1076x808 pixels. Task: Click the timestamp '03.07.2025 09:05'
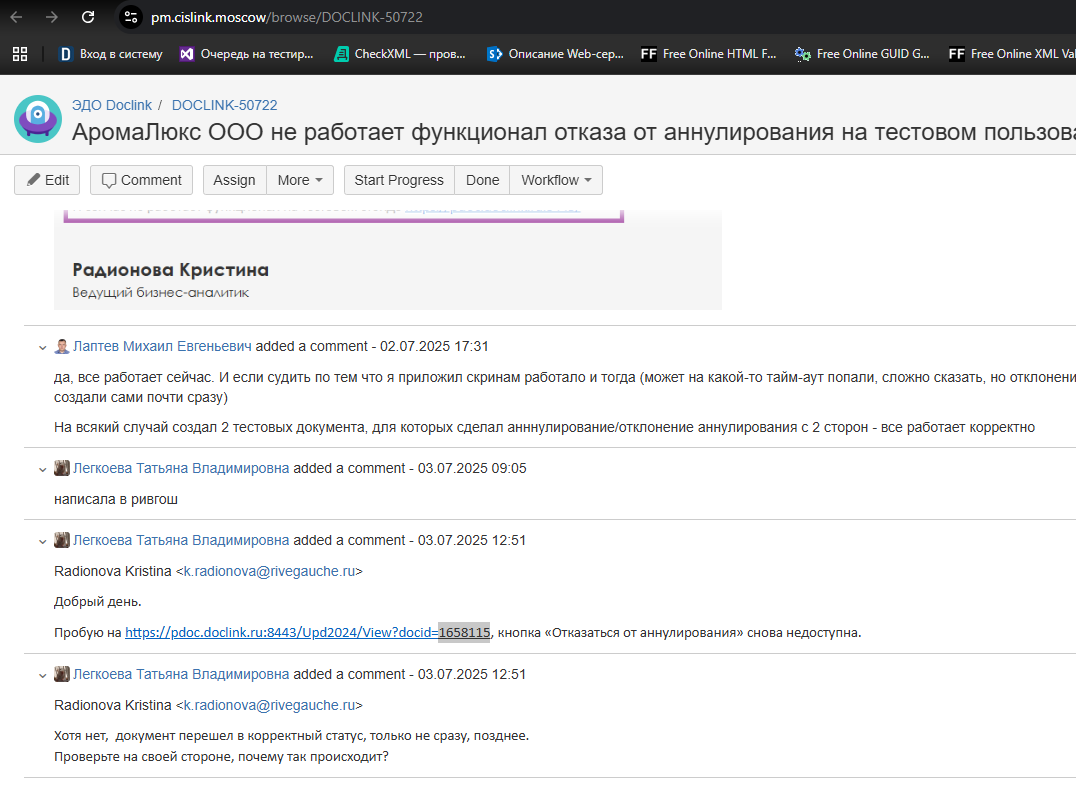click(x=472, y=468)
